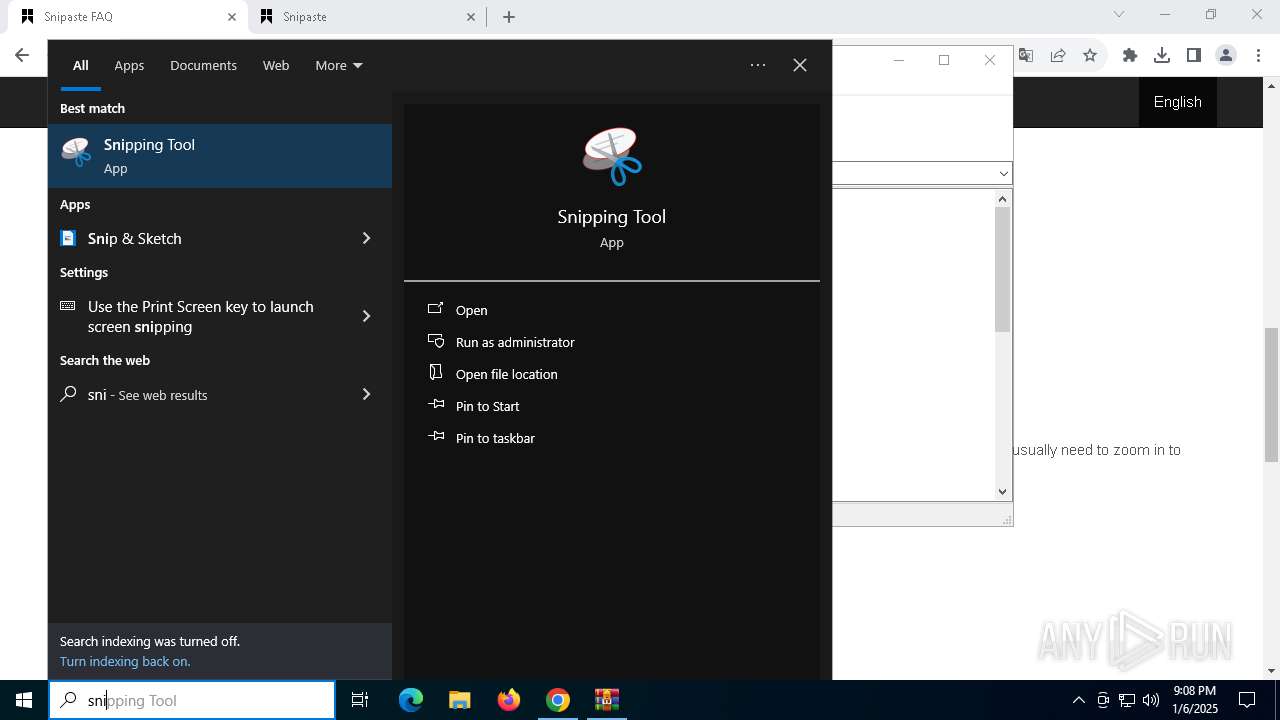Open search panel options ellipsis

(x=758, y=65)
